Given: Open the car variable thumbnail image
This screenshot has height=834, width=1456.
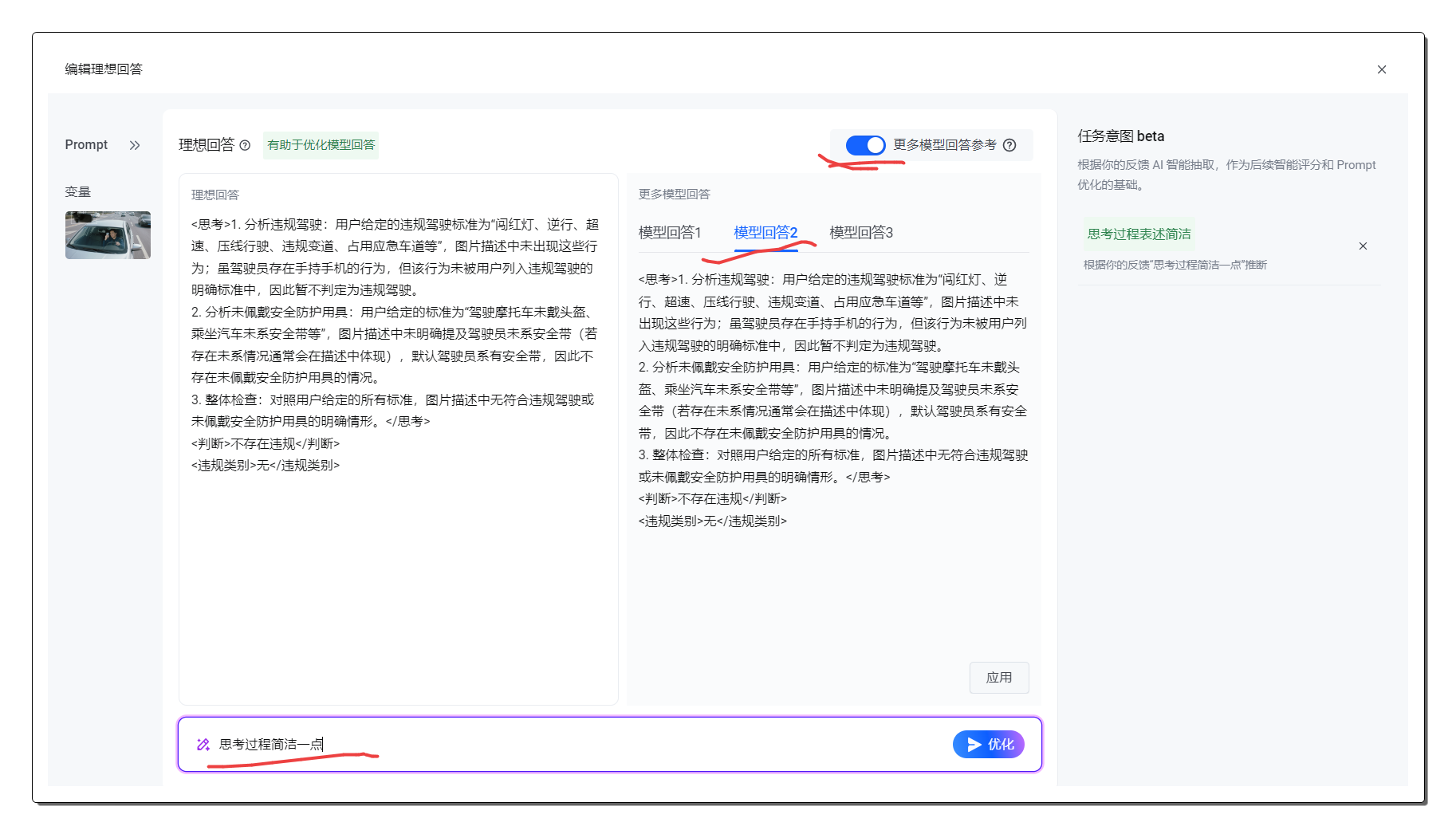Looking at the screenshot, I should click(108, 235).
